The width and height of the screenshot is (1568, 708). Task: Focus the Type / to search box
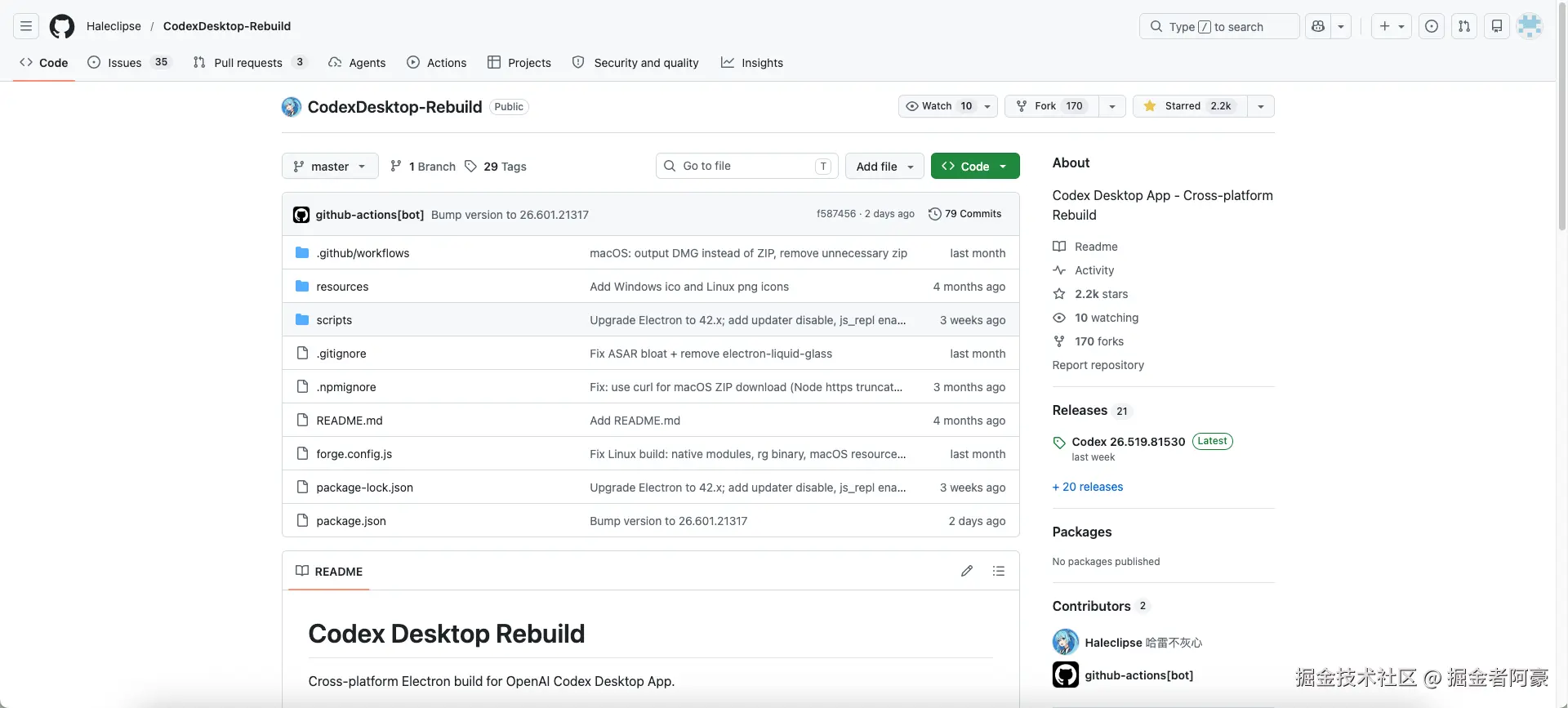click(1219, 26)
